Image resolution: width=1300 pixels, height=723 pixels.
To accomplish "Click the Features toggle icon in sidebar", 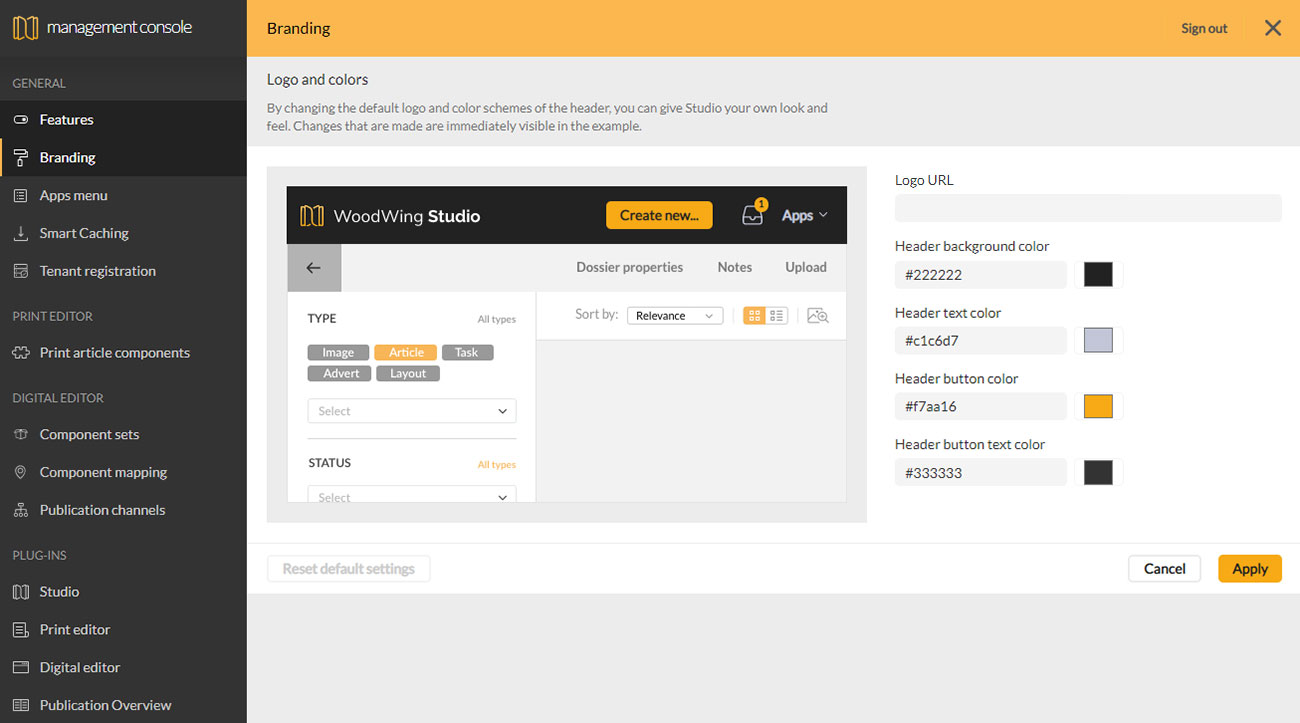I will tap(20, 120).
